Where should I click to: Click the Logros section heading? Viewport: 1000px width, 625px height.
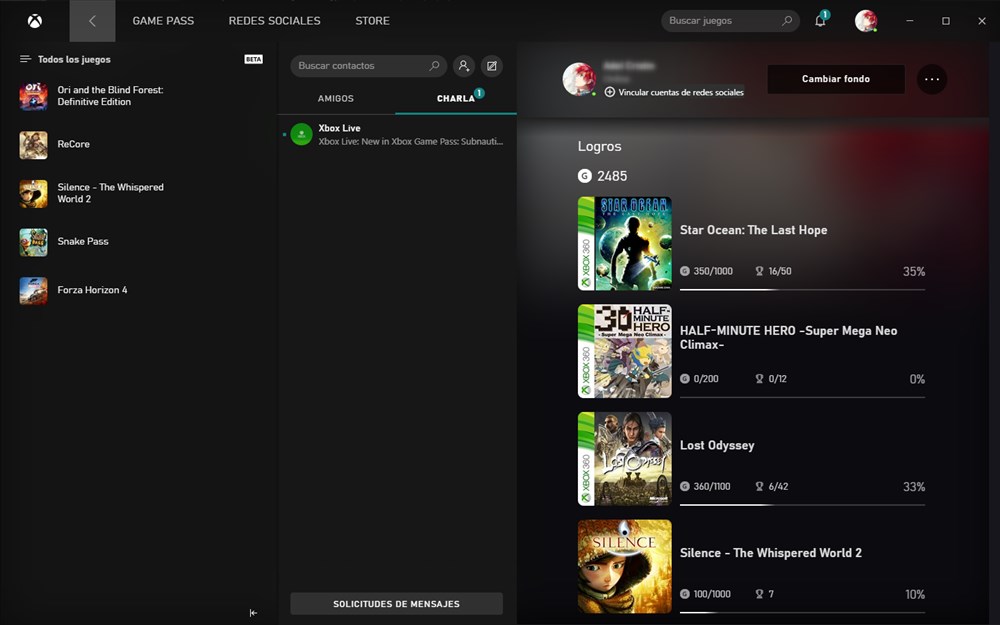tap(599, 146)
